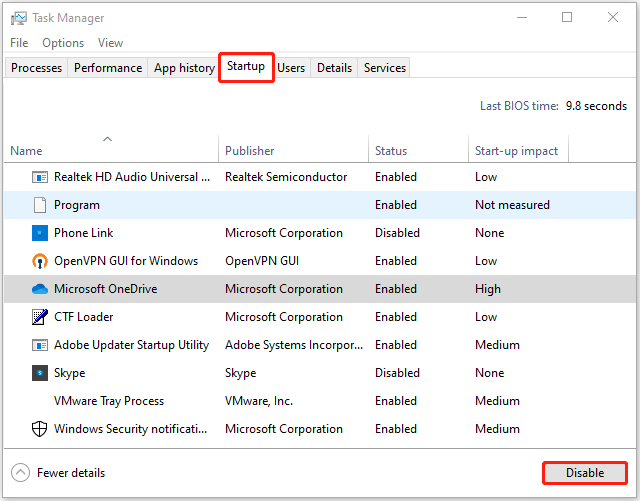Click Adobe Systems Incorporated publisher cell
Image resolution: width=640 pixels, height=501 pixels.
[x=293, y=345]
